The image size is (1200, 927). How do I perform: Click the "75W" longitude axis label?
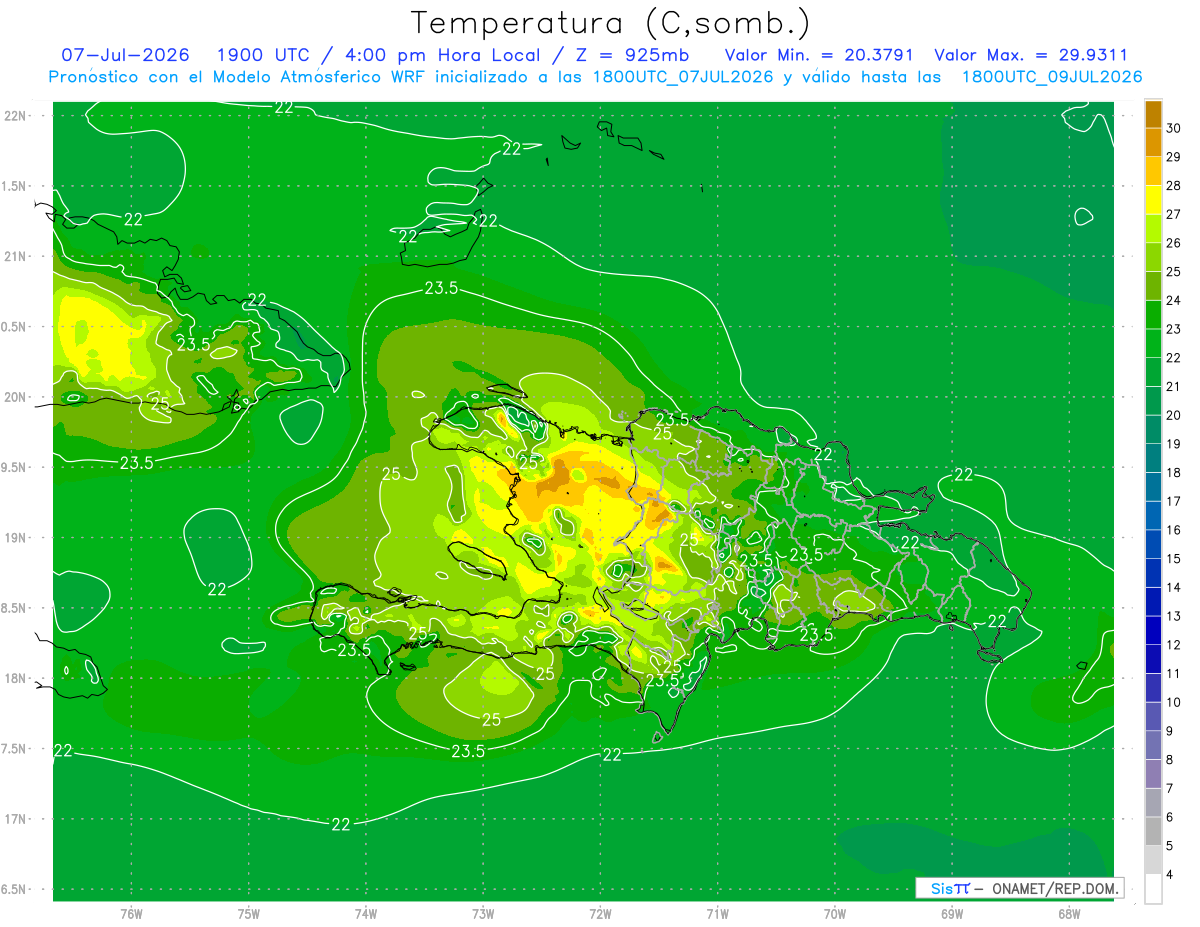coord(248,913)
